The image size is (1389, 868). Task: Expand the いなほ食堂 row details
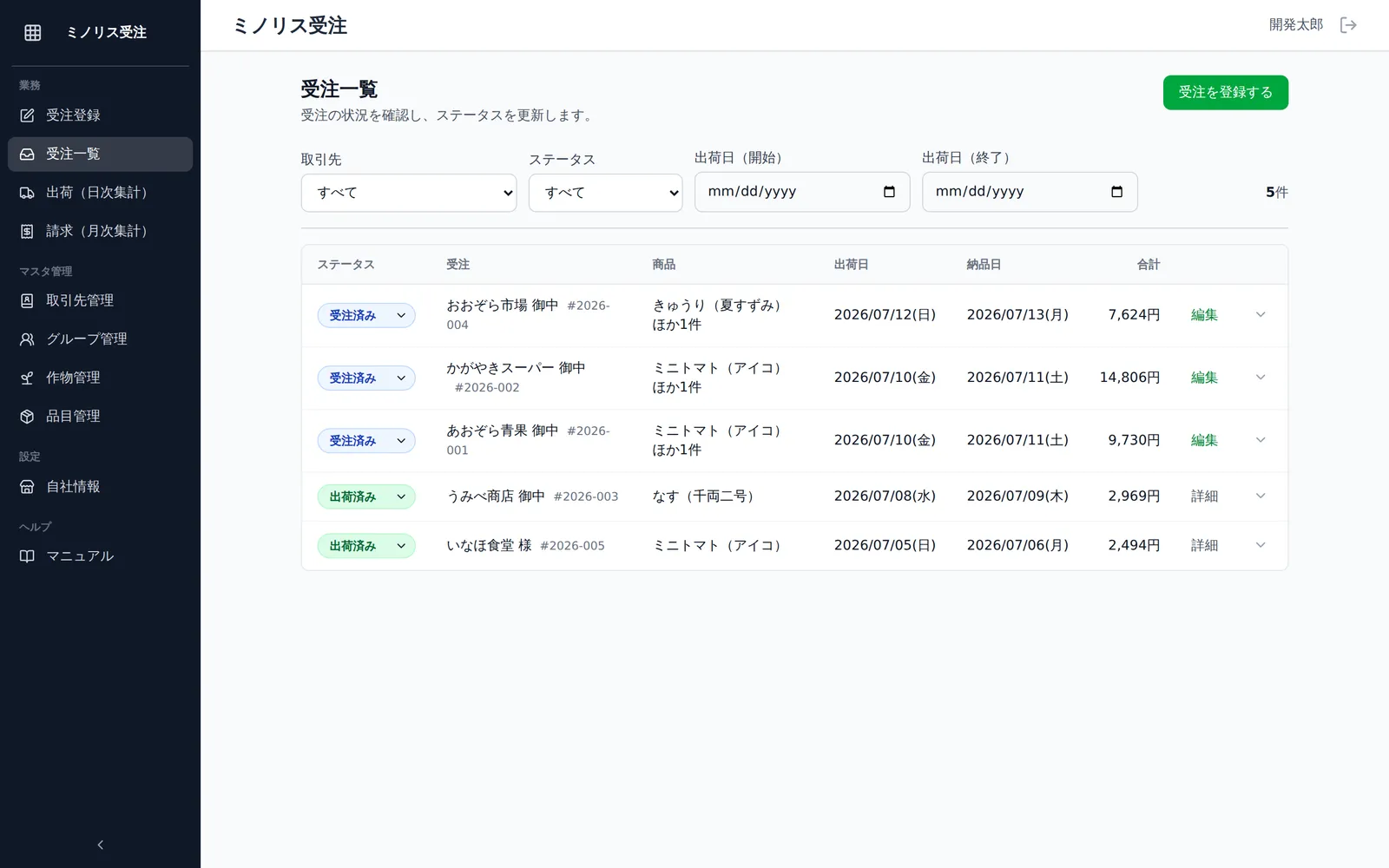coord(1261,545)
